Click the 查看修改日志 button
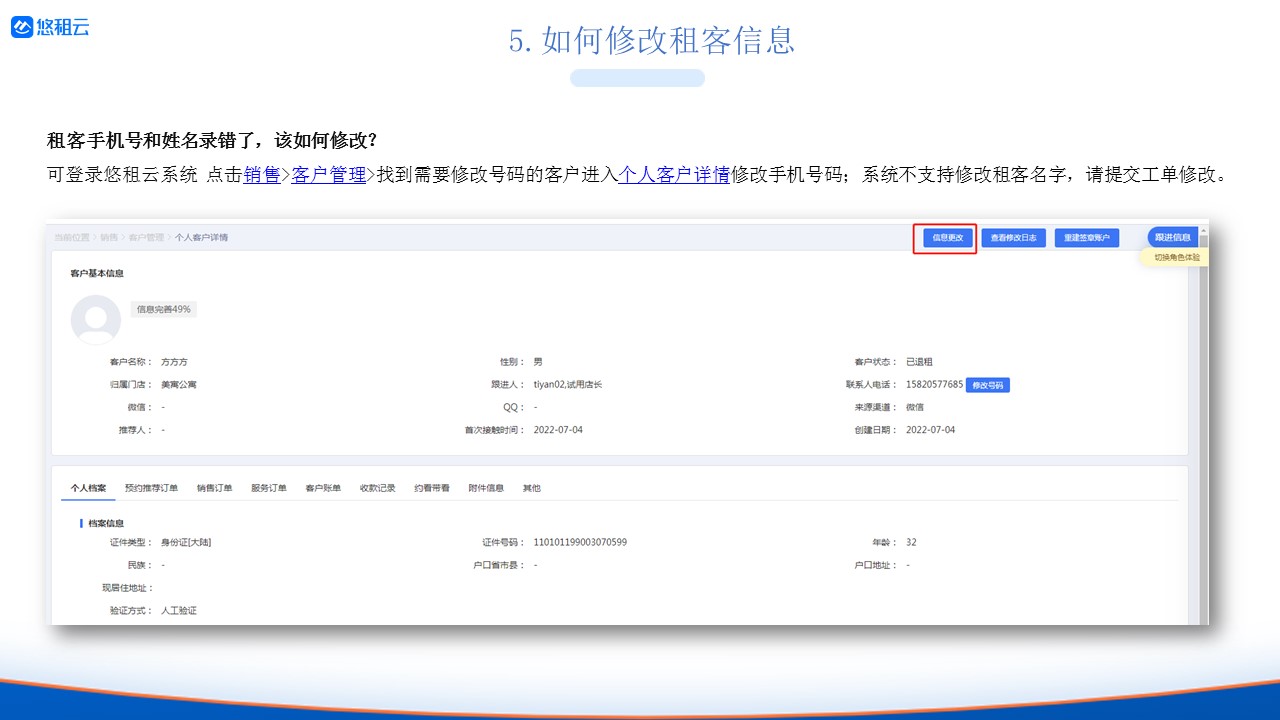Screen dimensions: 1280x720 tap(1013, 238)
